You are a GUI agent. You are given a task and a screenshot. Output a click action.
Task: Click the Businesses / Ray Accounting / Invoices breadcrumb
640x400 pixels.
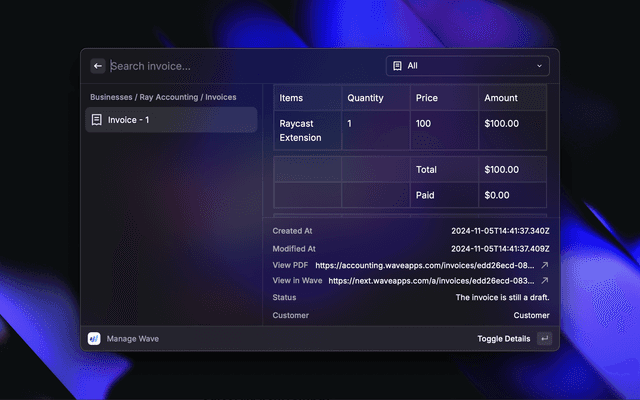pos(163,97)
